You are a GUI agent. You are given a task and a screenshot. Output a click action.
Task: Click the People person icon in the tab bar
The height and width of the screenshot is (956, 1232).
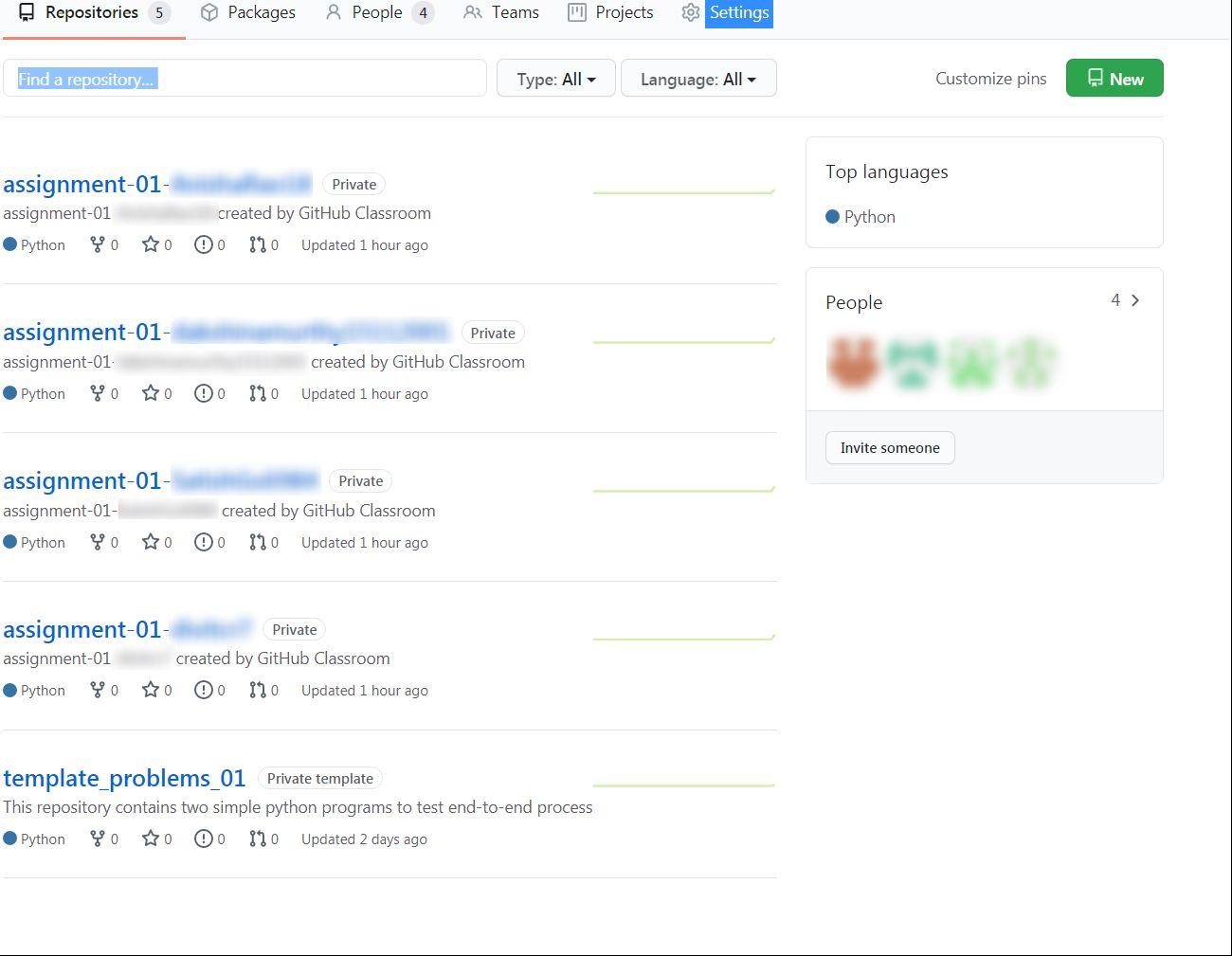click(333, 12)
